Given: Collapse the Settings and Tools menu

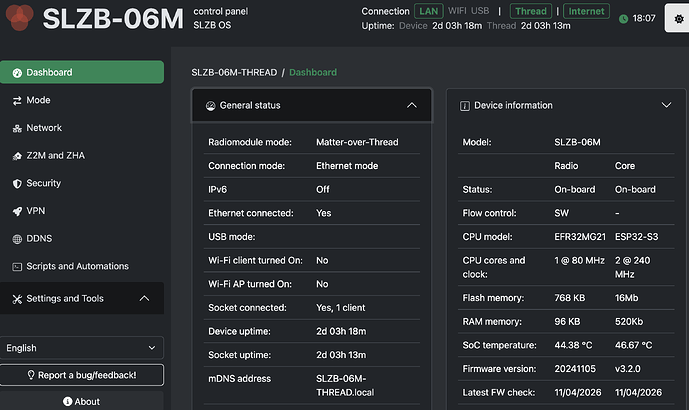Looking at the screenshot, I should click(82, 298).
